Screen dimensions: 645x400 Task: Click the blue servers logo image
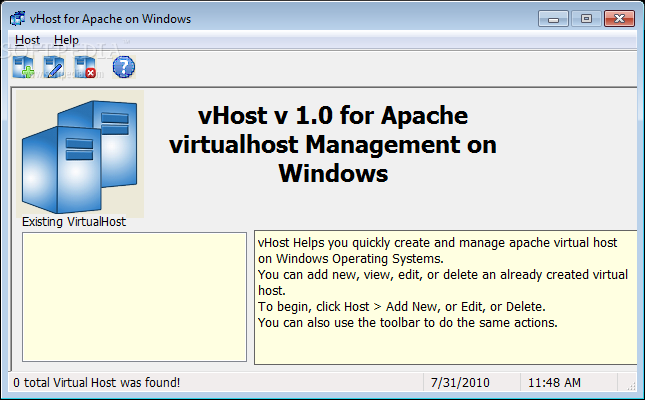(x=80, y=154)
